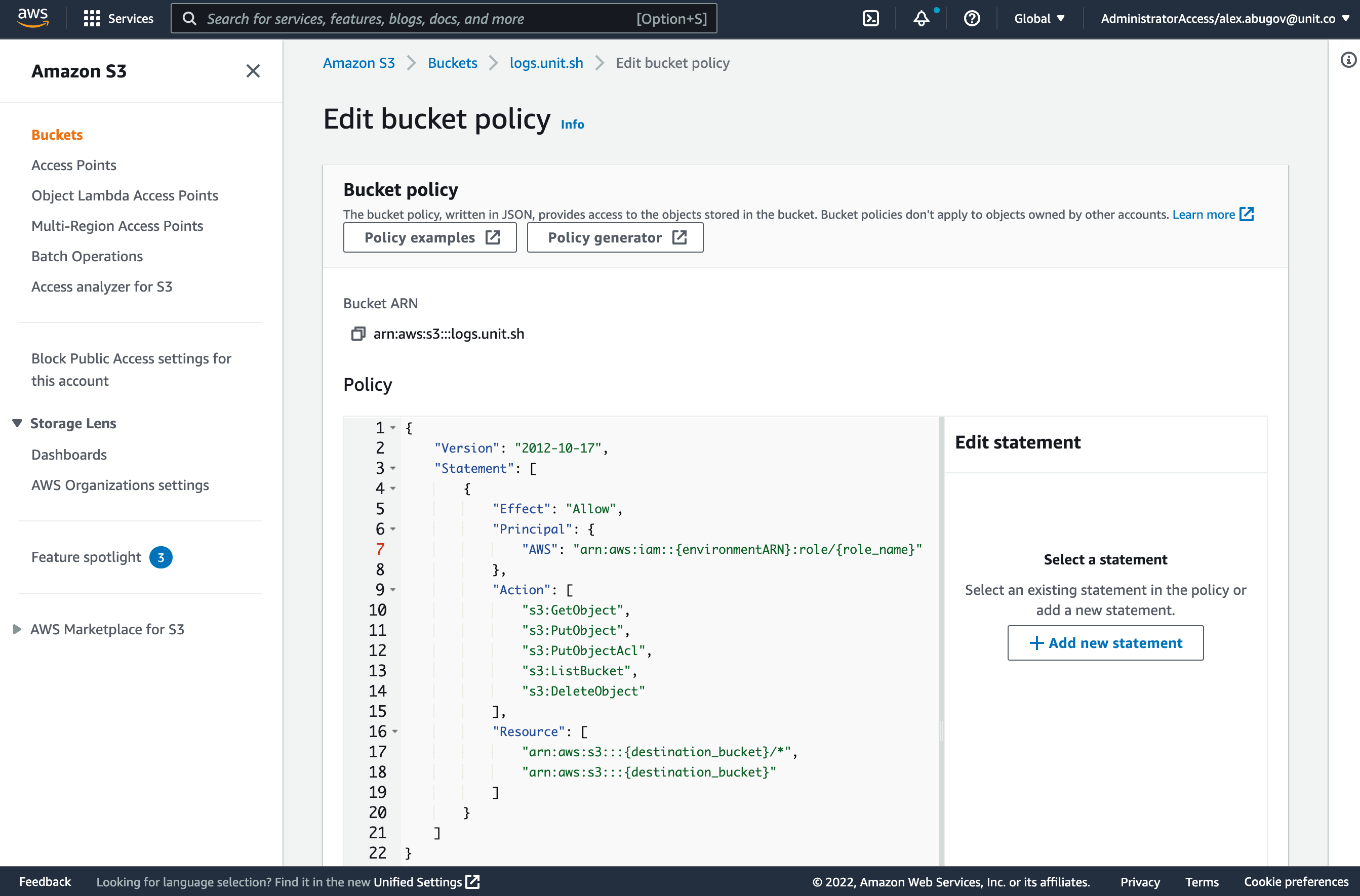Click the "s3:DeleteObject" action text

[583, 690]
